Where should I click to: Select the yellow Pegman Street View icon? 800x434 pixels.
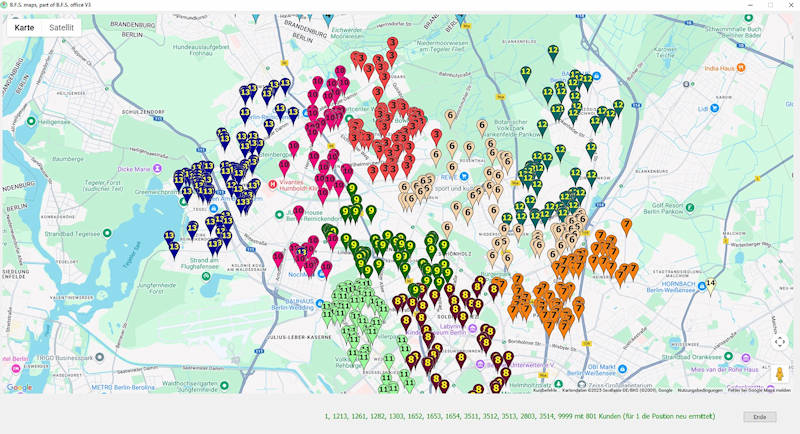780,374
